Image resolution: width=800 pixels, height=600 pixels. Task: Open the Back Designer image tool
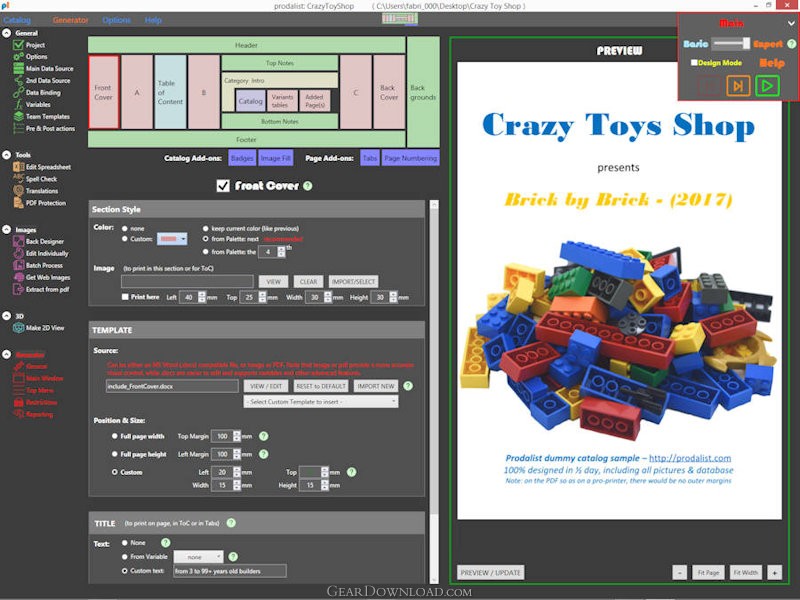(39, 241)
